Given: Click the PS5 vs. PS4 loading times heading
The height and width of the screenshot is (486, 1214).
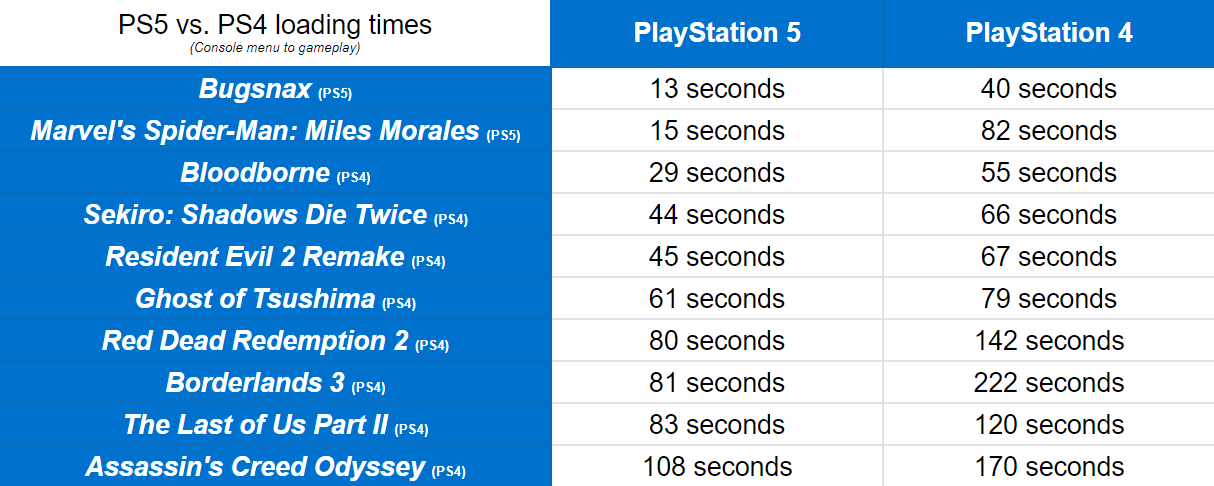Looking at the screenshot, I should (275, 25).
